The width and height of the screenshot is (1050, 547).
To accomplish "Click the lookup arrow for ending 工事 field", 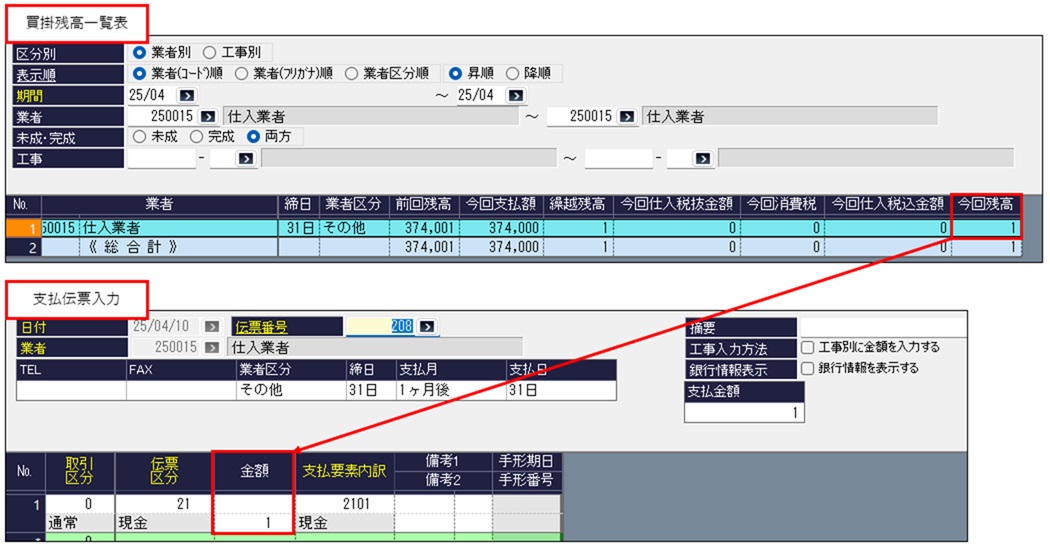I will point(703,158).
